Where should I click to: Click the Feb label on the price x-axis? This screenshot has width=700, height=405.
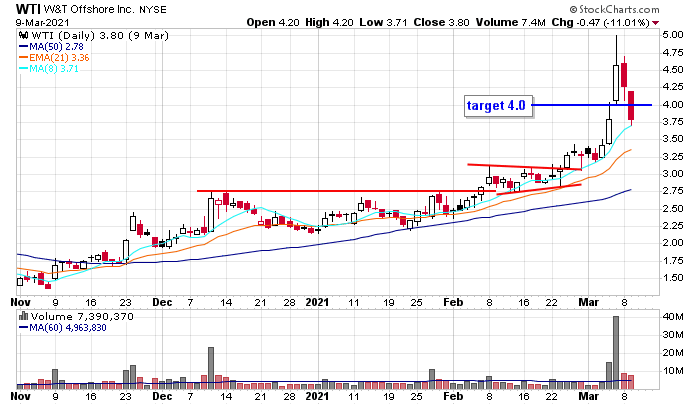point(454,302)
